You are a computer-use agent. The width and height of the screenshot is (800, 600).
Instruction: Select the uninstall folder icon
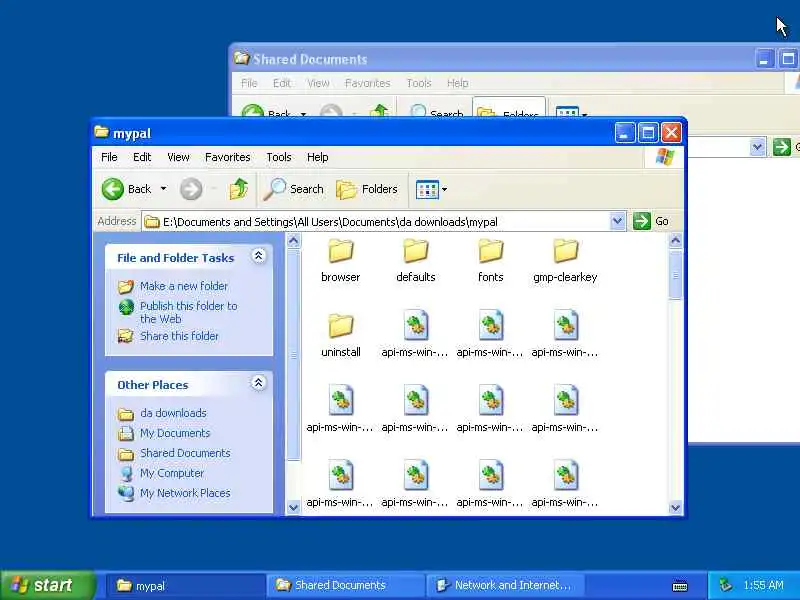341,326
